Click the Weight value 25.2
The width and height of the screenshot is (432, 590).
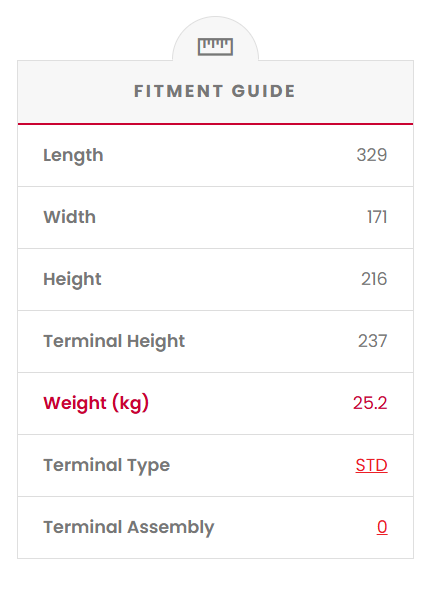(x=370, y=403)
